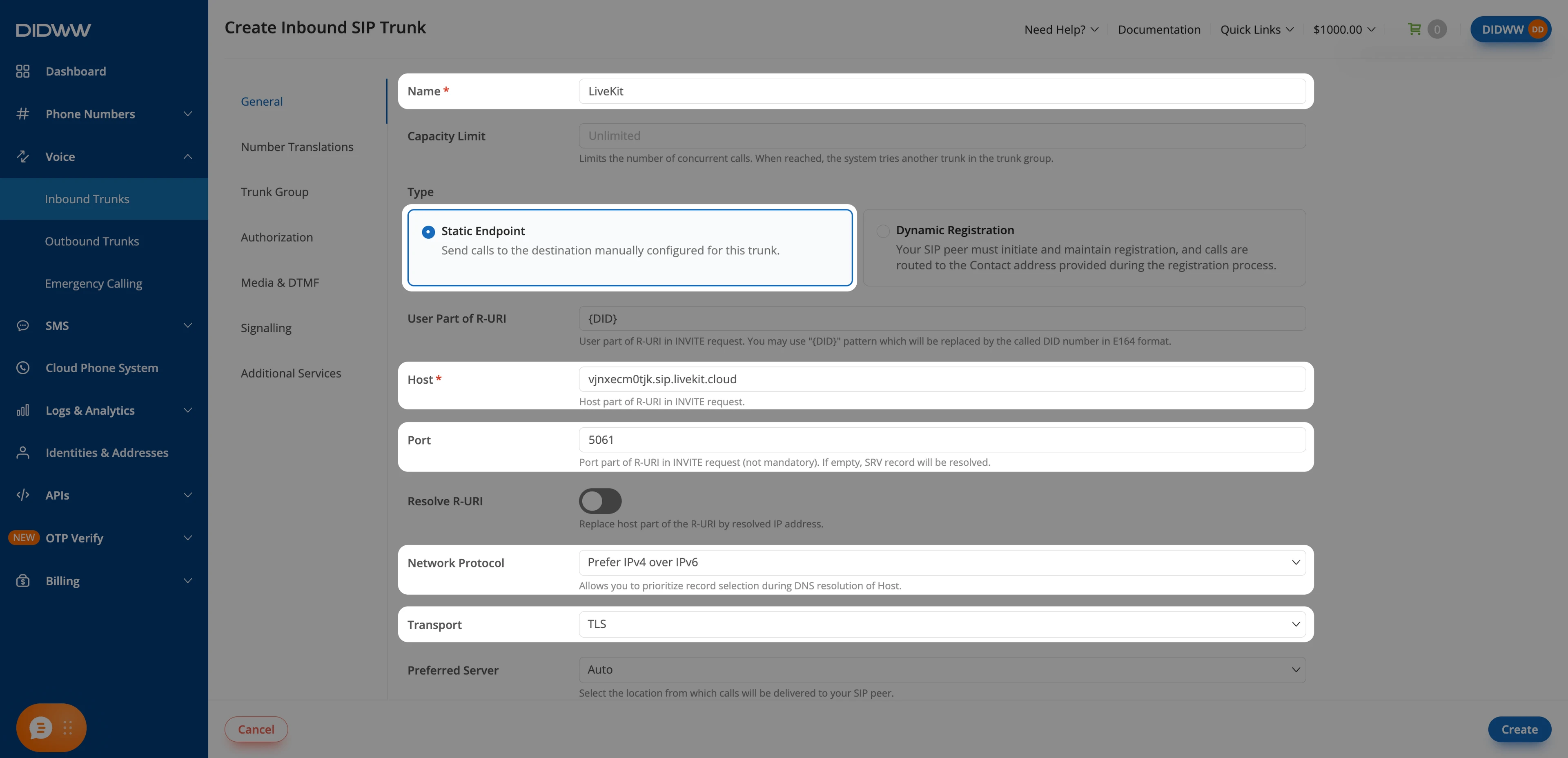The width and height of the screenshot is (1568, 758).
Task: Click the Voice arrows icon
Action: pyautogui.click(x=22, y=156)
